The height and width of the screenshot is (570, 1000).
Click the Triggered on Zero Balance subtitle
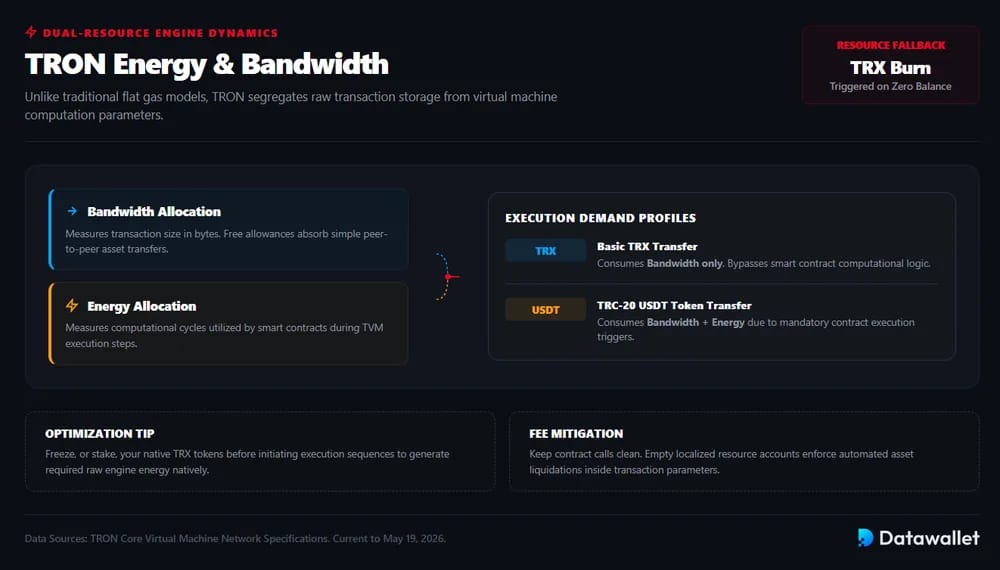point(890,86)
